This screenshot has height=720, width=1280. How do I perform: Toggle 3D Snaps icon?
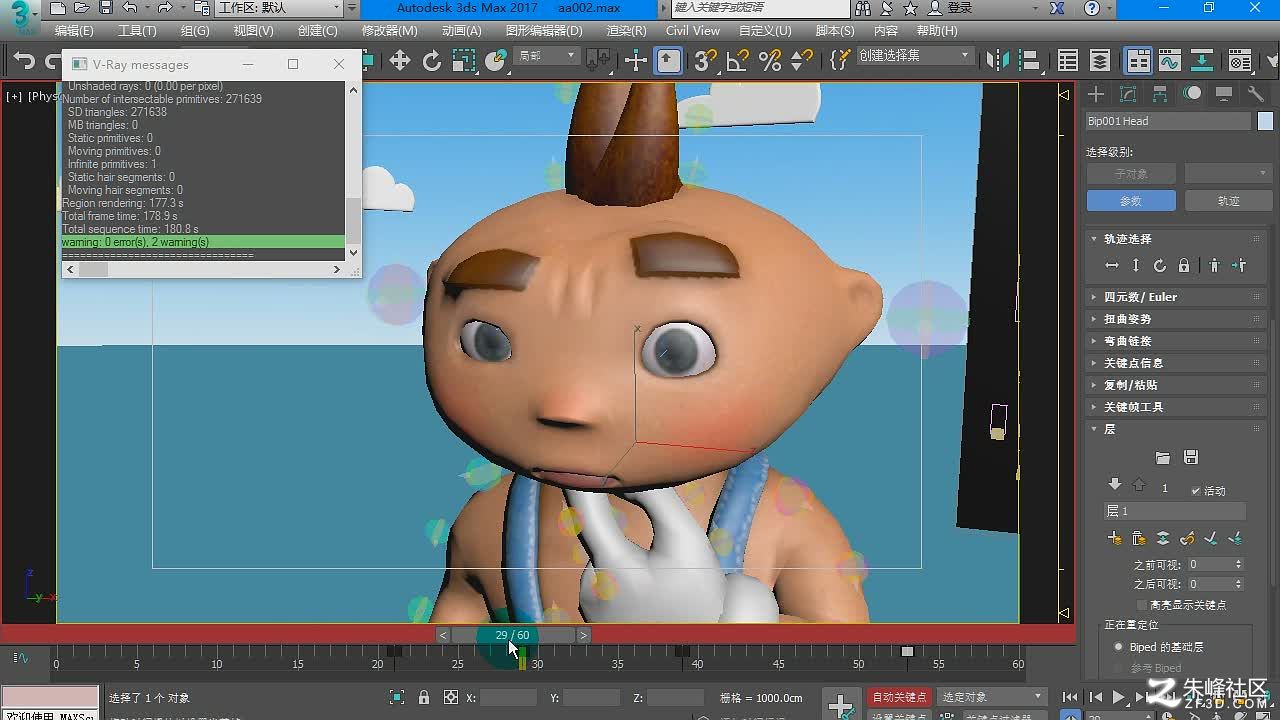(x=705, y=61)
